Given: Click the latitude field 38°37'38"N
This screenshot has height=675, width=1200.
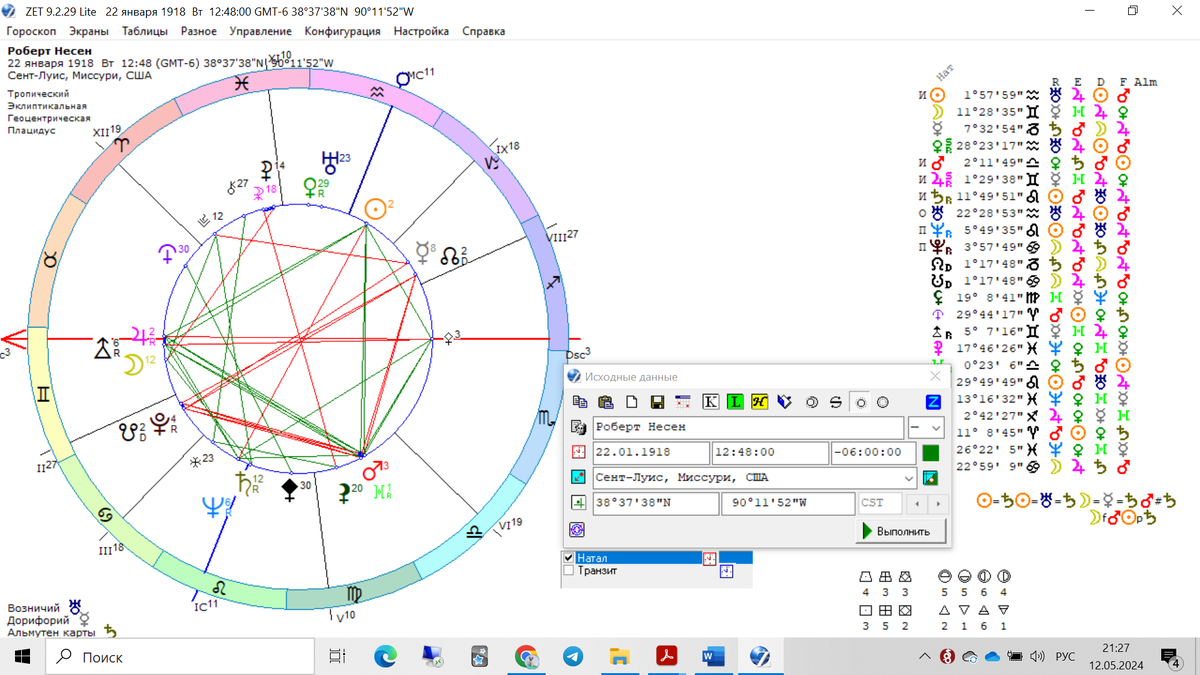Looking at the screenshot, I should [655, 503].
